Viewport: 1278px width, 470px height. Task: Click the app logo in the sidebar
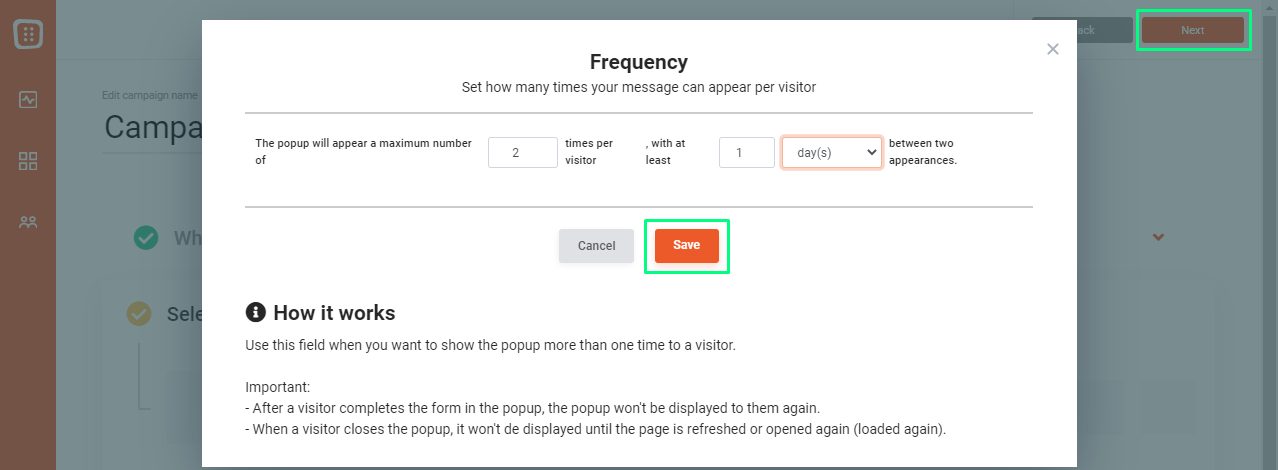point(28,34)
